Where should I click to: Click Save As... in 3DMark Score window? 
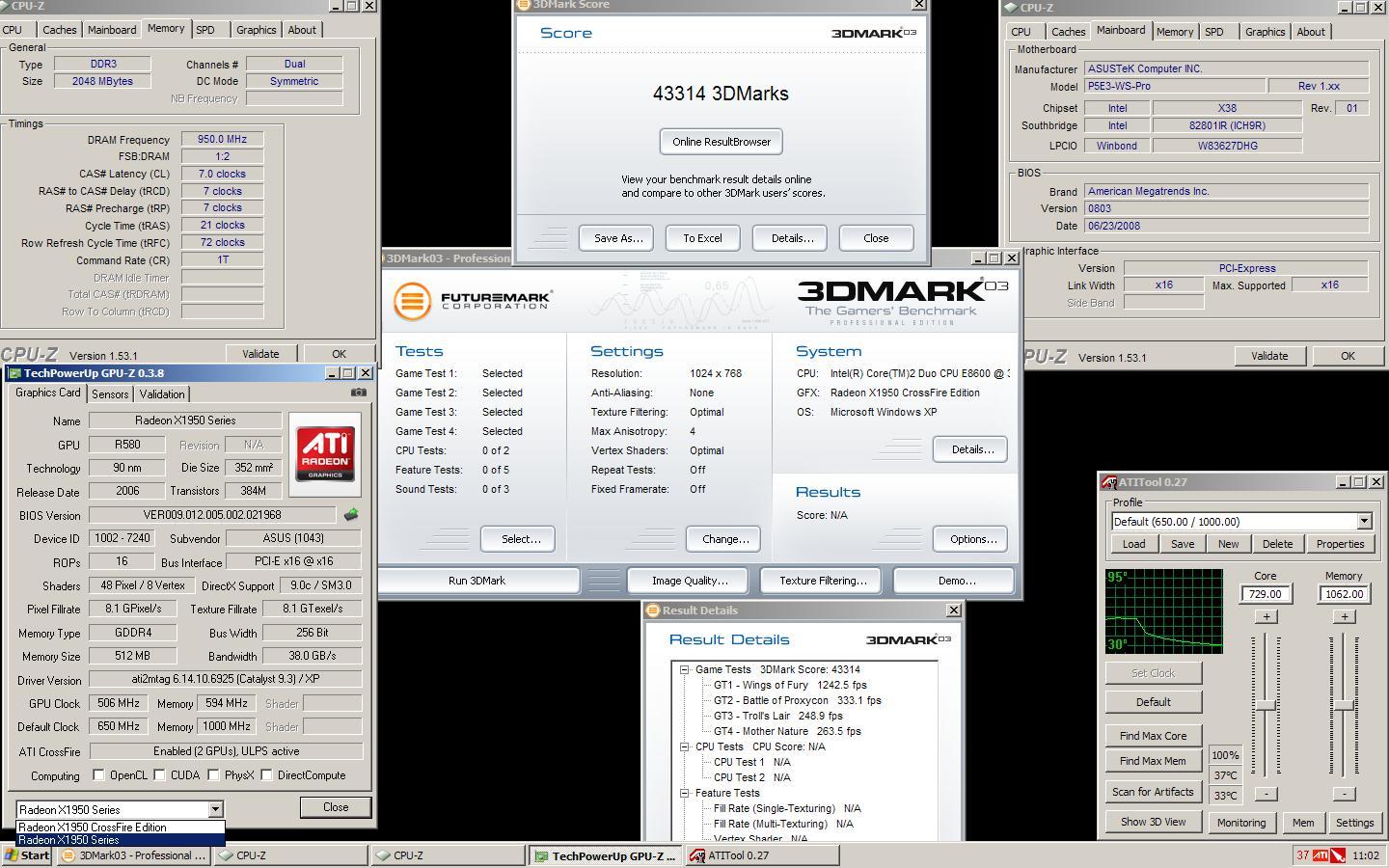coord(617,238)
